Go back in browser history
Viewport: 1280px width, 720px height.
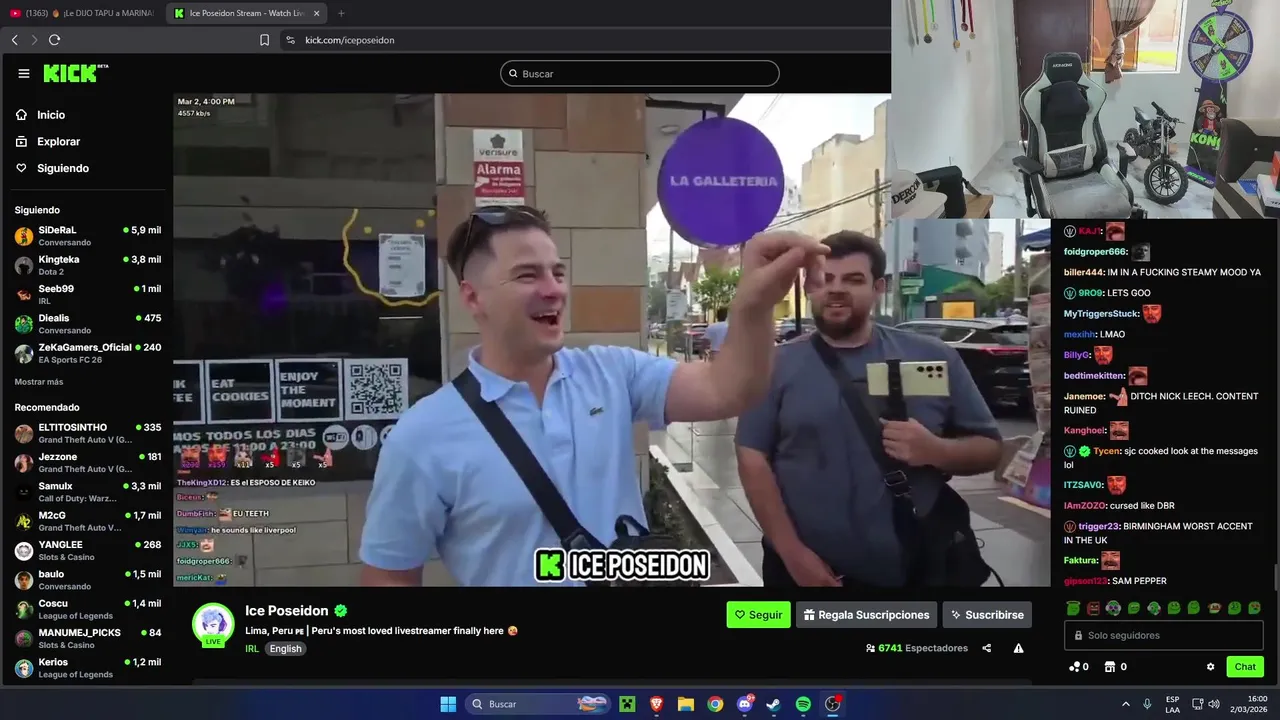[14, 40]
